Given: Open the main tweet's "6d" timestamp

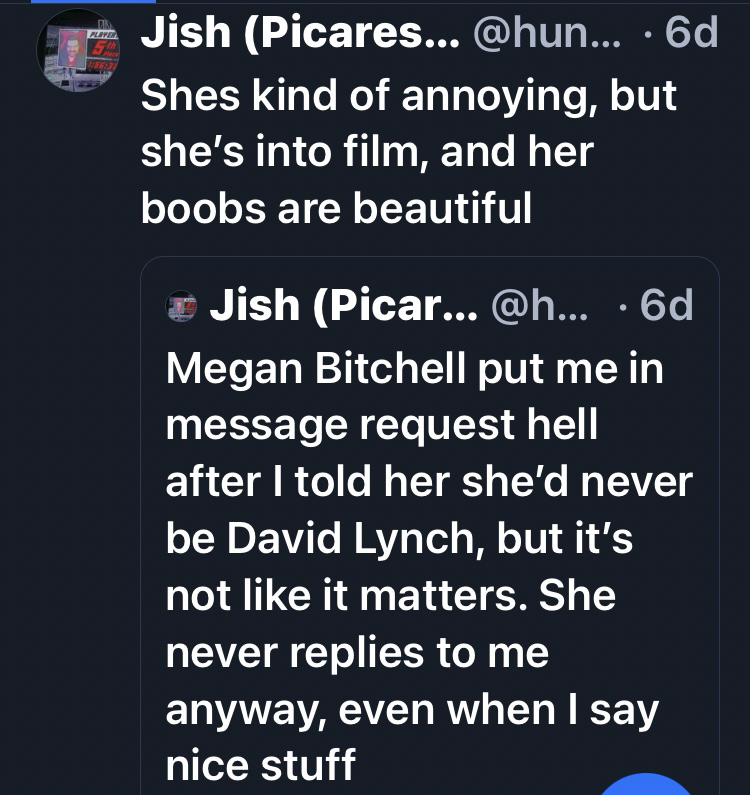Looking at the screenshot, I should (691, 35).
